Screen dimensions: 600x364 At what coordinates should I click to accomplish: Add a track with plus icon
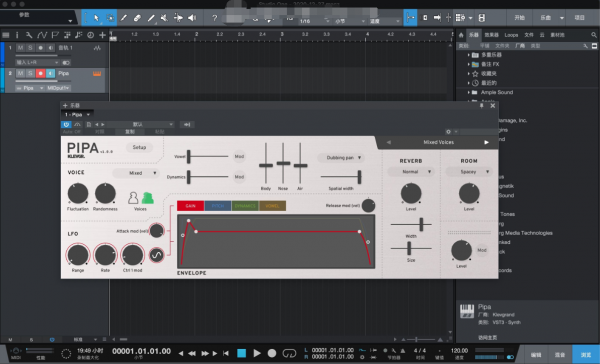point(102,35)
